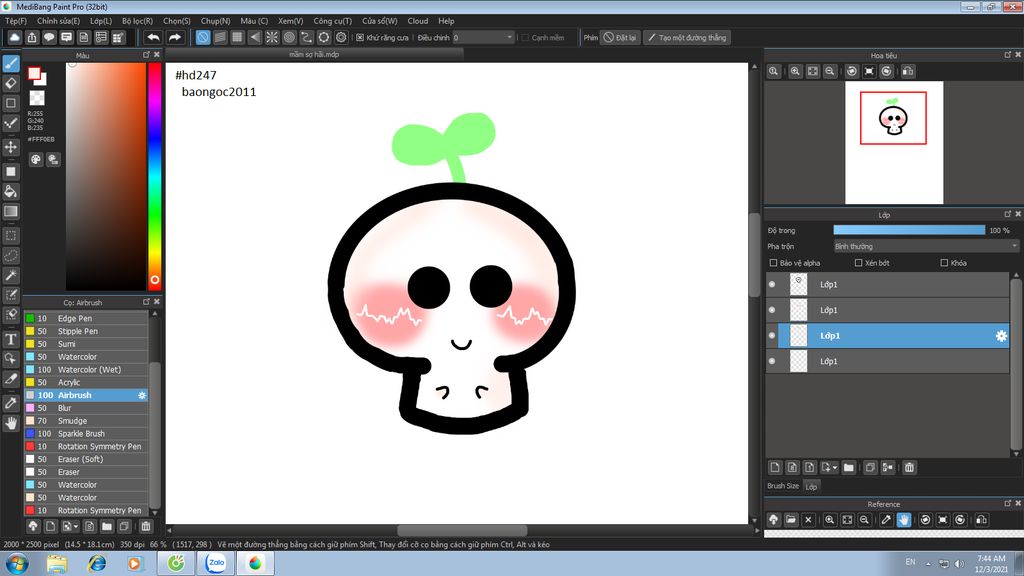Click the Tạo một đường thẳng button
This screenshot has width=1024, height=576.
(687, 37)
